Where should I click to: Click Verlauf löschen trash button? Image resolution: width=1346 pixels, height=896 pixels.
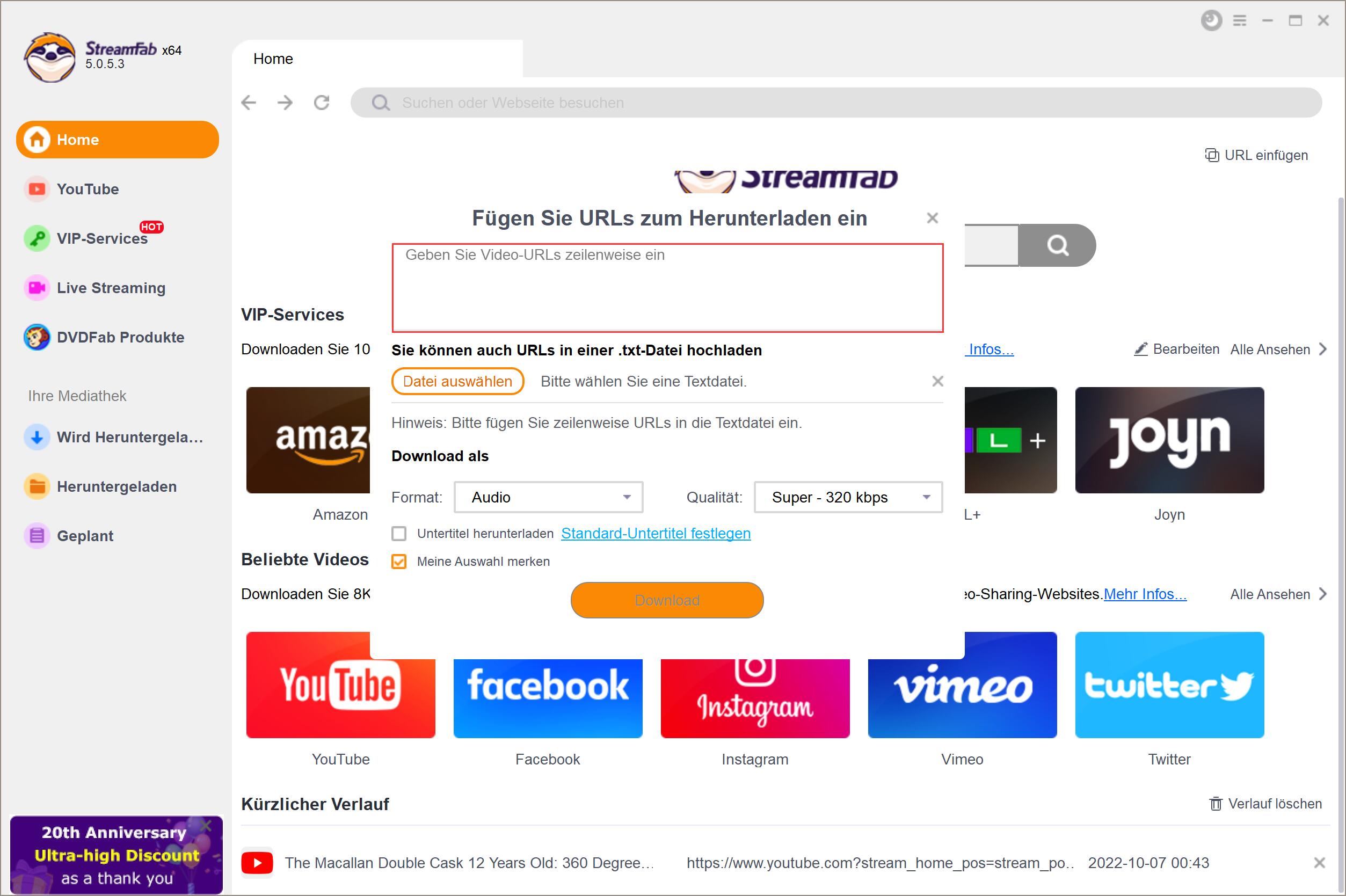click(x=1265, y=804)
